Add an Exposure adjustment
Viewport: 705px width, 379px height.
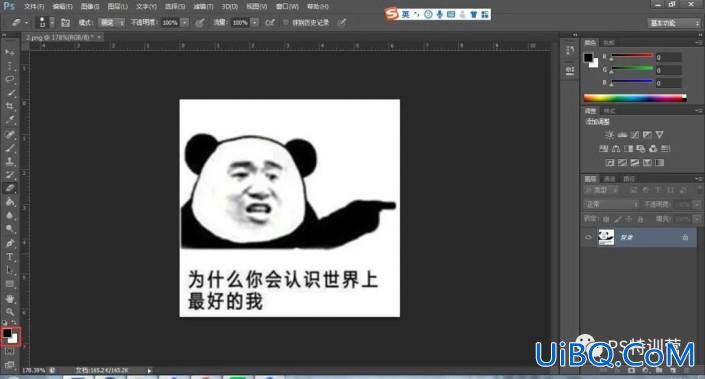[647, 134]
